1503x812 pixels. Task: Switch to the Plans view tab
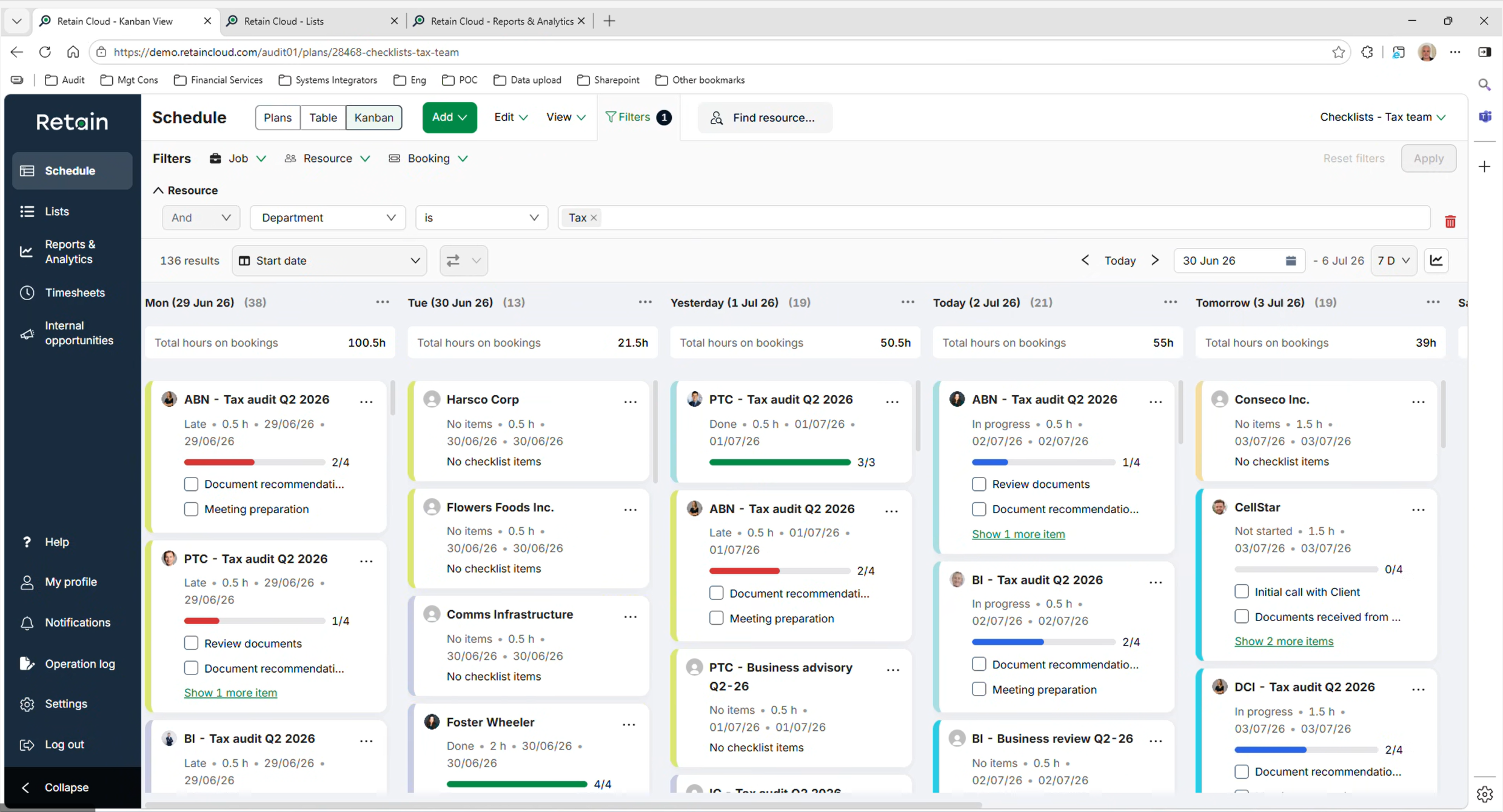pyautogui.click(x=278, y=118)
